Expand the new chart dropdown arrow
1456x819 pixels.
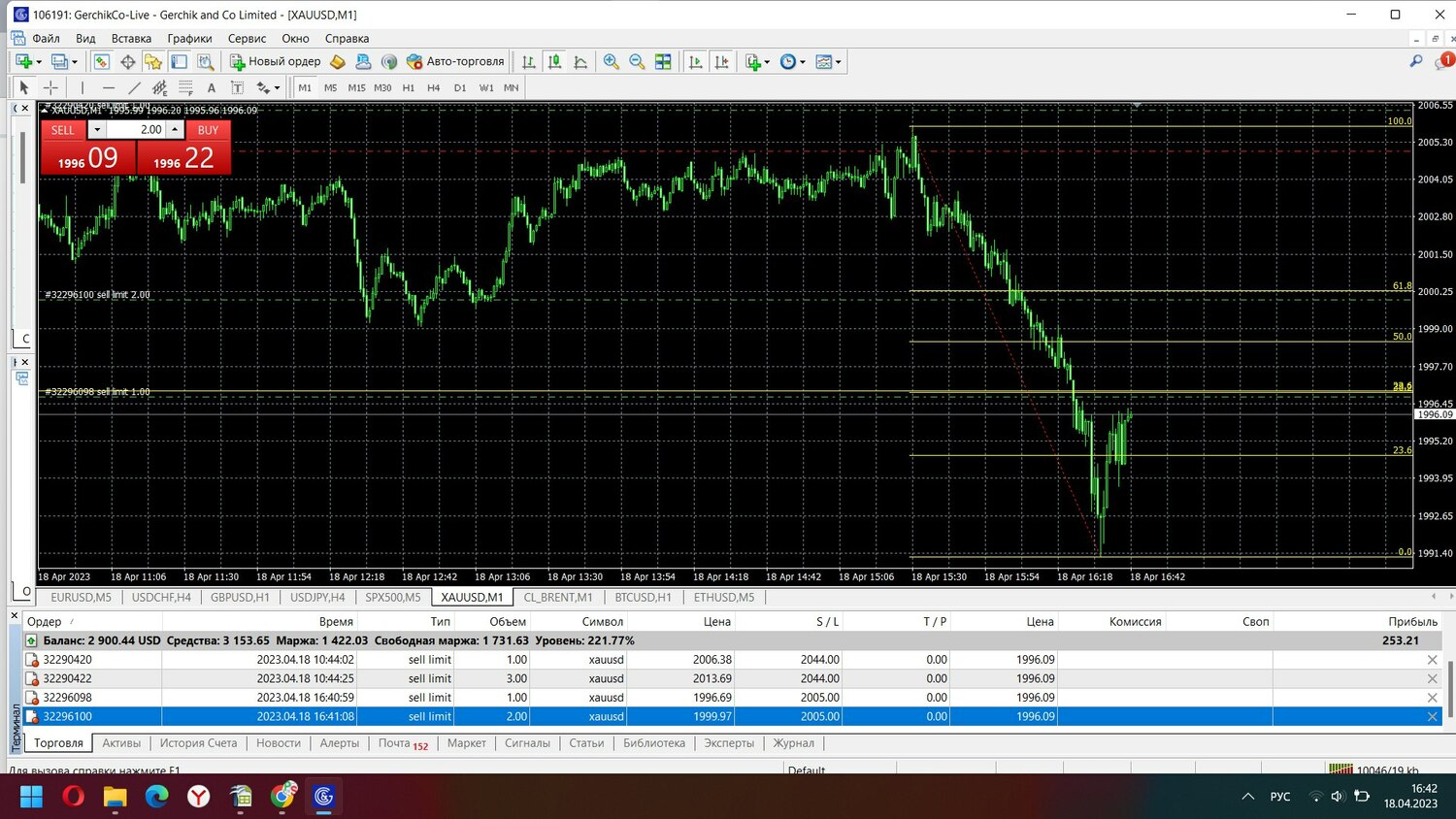point(39,62)
